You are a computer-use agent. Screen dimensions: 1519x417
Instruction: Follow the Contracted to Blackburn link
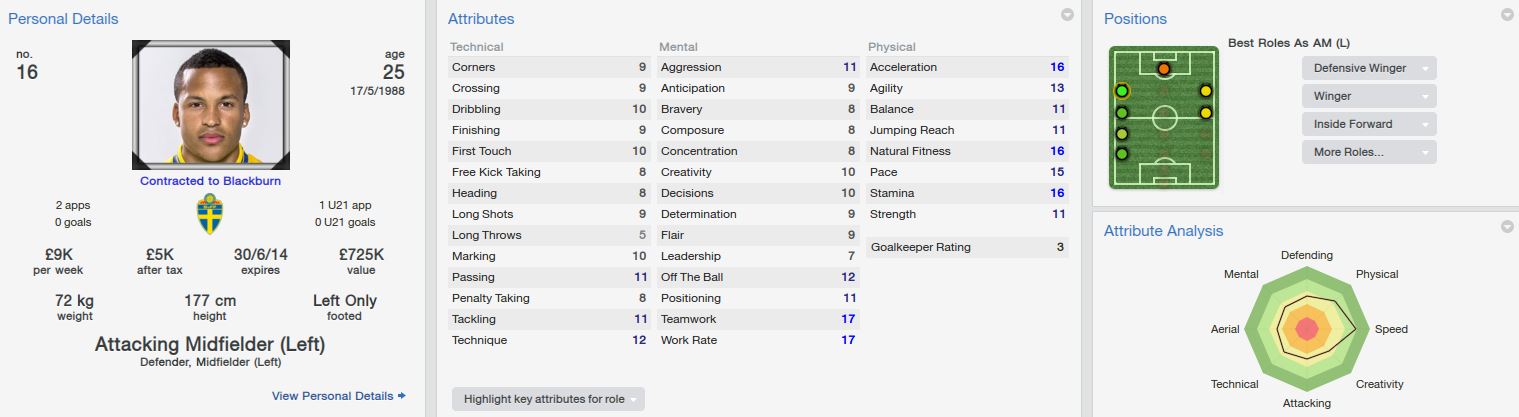(210, 181)
